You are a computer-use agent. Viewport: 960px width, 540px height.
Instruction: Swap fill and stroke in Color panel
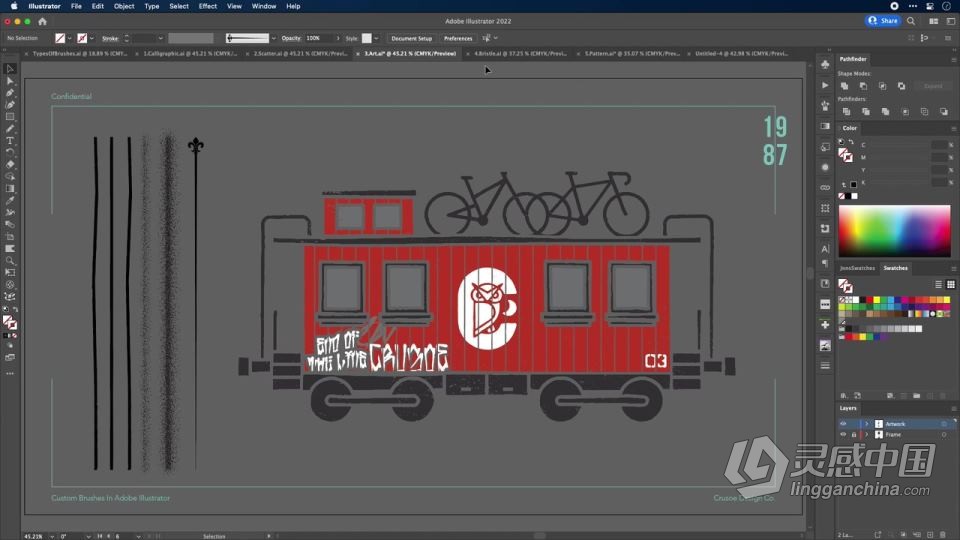pos(851,142)
